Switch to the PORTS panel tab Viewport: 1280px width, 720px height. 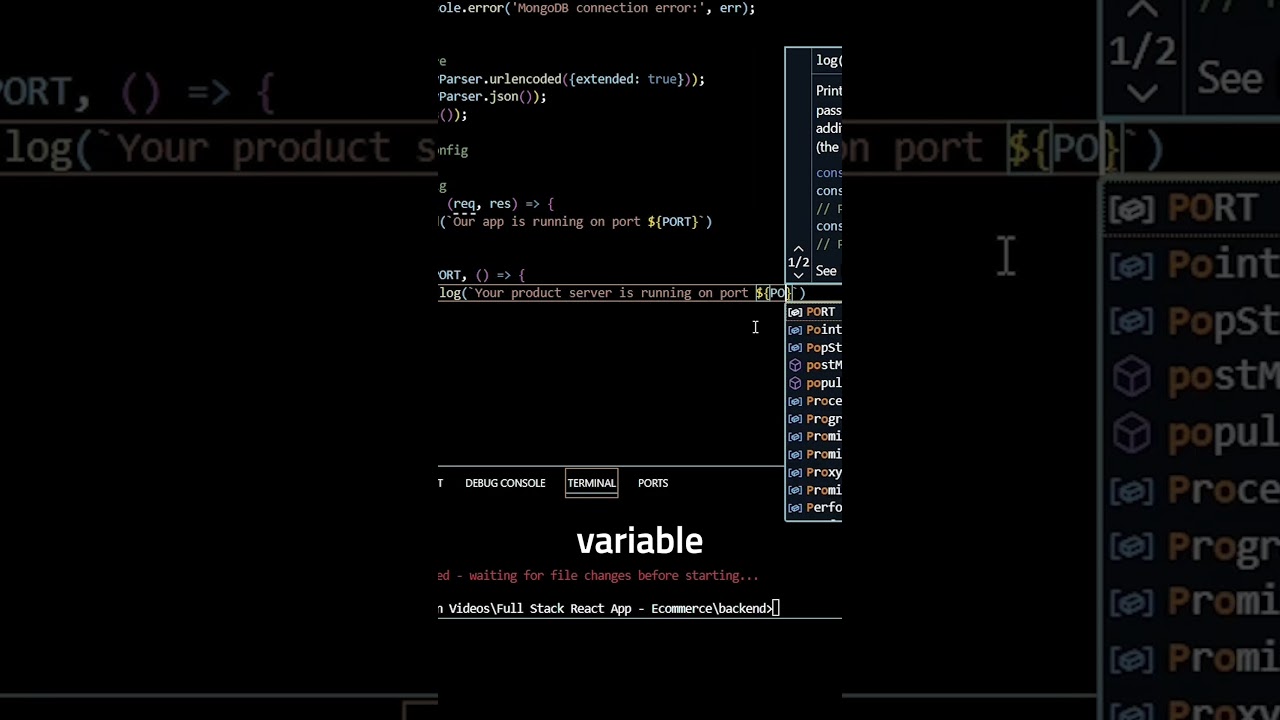[653, 483]
